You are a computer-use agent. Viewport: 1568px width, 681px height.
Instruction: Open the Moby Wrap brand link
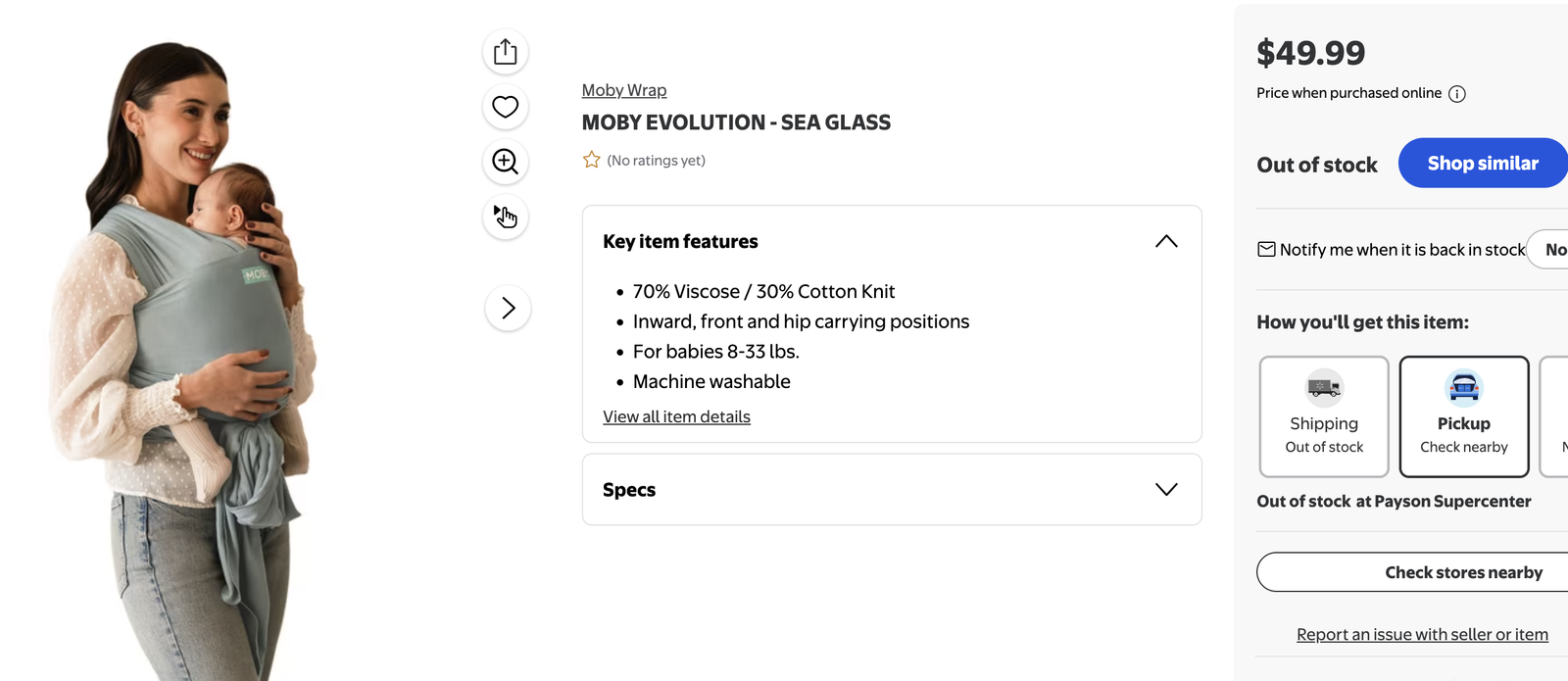pyautogui.click(x=624, y=90)
